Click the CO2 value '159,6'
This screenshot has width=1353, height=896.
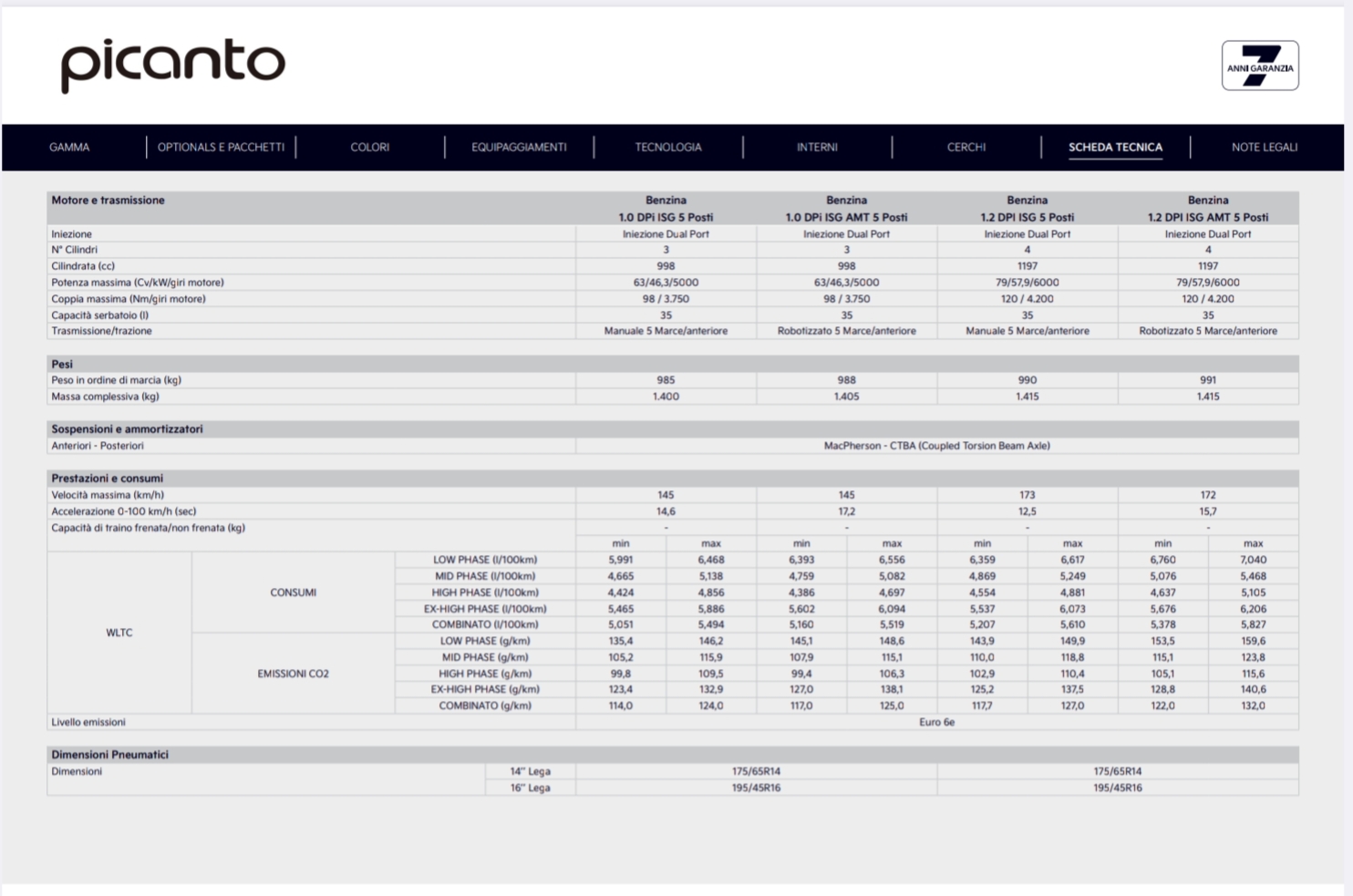pyautogui.click(x=1254, y=641)
